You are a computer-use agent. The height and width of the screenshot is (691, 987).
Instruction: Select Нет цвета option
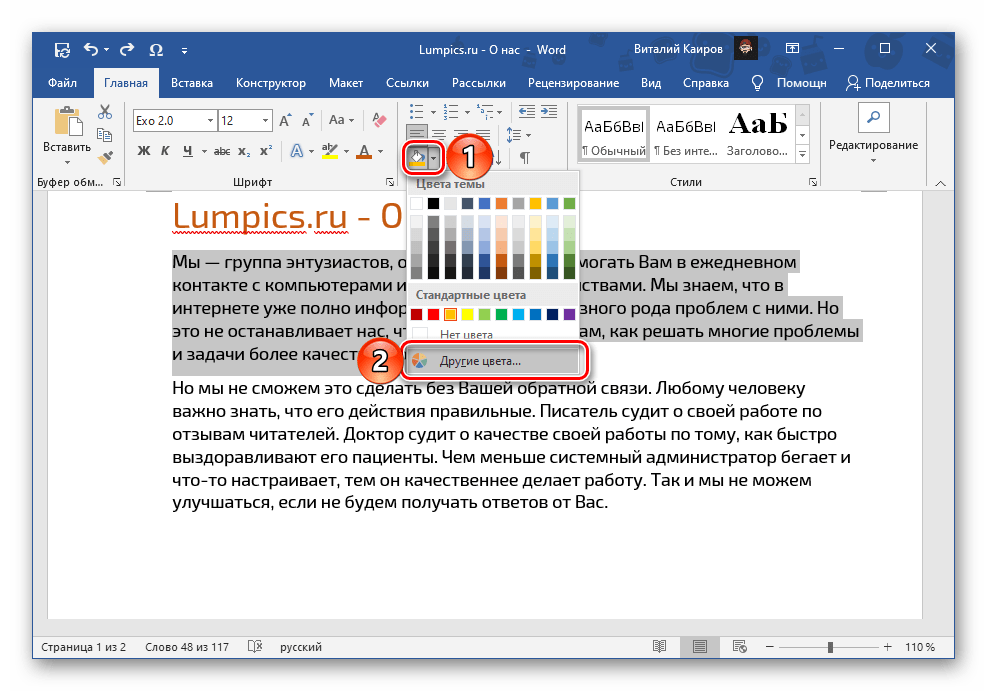(492, 334)
